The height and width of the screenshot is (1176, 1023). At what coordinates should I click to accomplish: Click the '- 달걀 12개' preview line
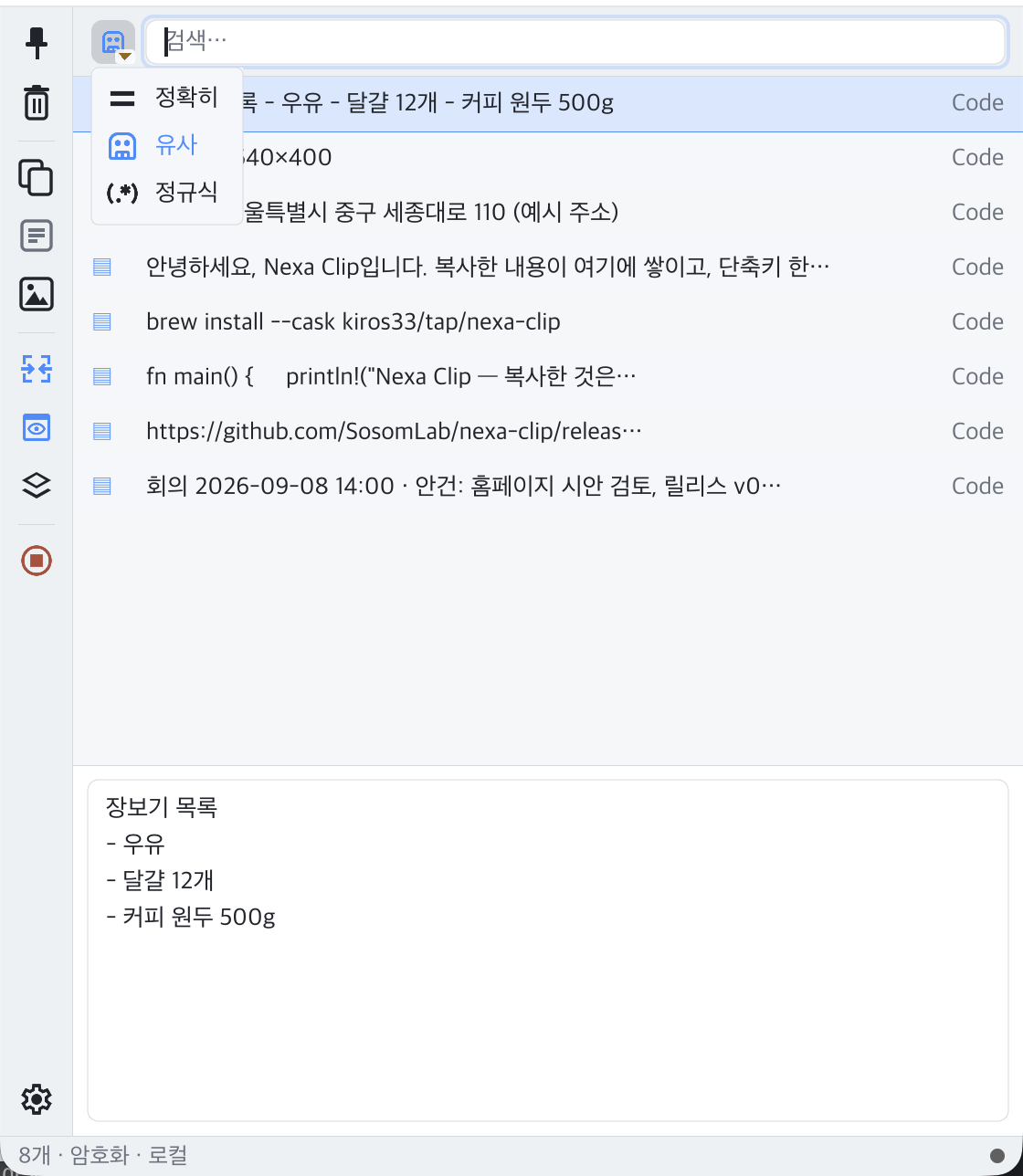coord(160,880)
